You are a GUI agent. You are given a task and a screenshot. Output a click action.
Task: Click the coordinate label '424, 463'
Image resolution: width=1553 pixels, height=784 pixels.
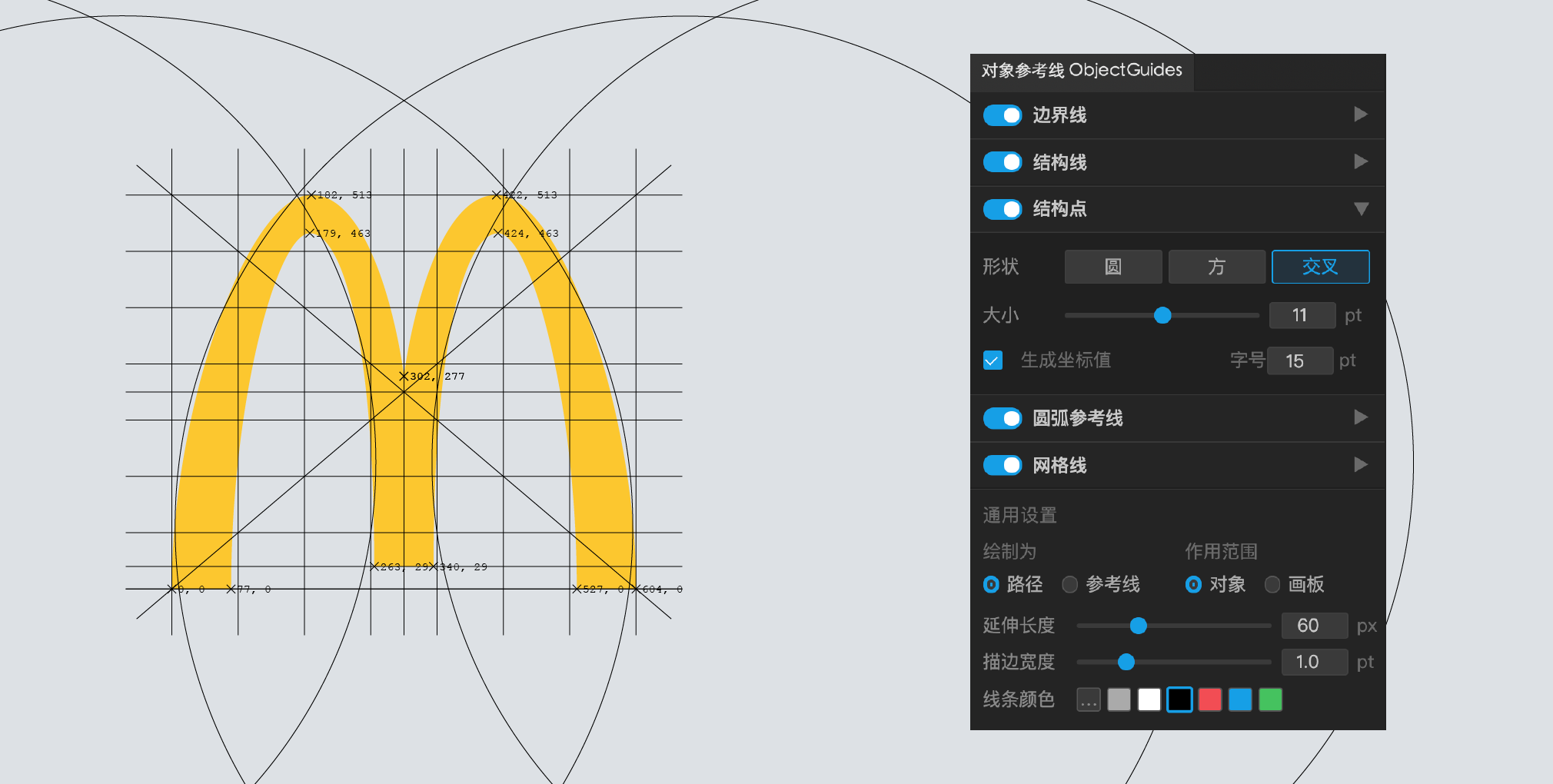tap(531, 234)
